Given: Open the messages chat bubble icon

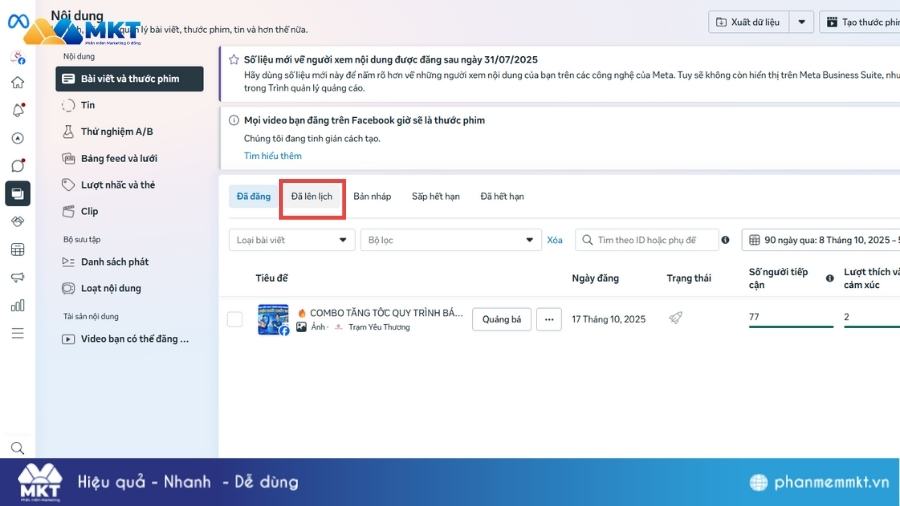Looking at the screenshot, I should pyautogui.click(x=18, y=166).
